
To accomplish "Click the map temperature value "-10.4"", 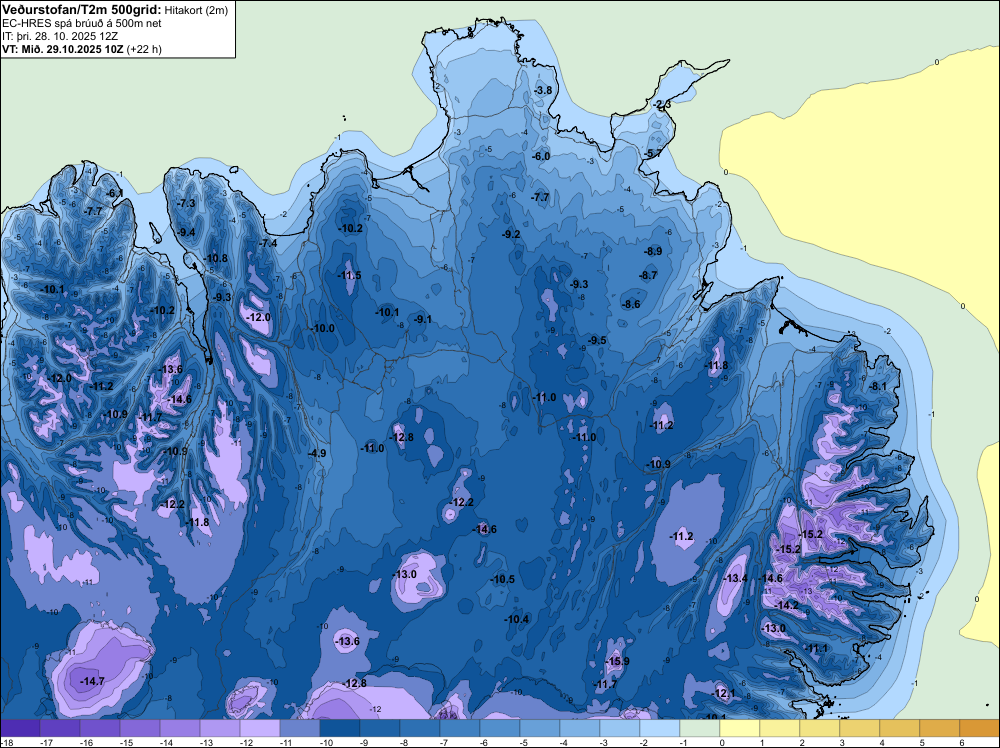I will click(517, 619).
